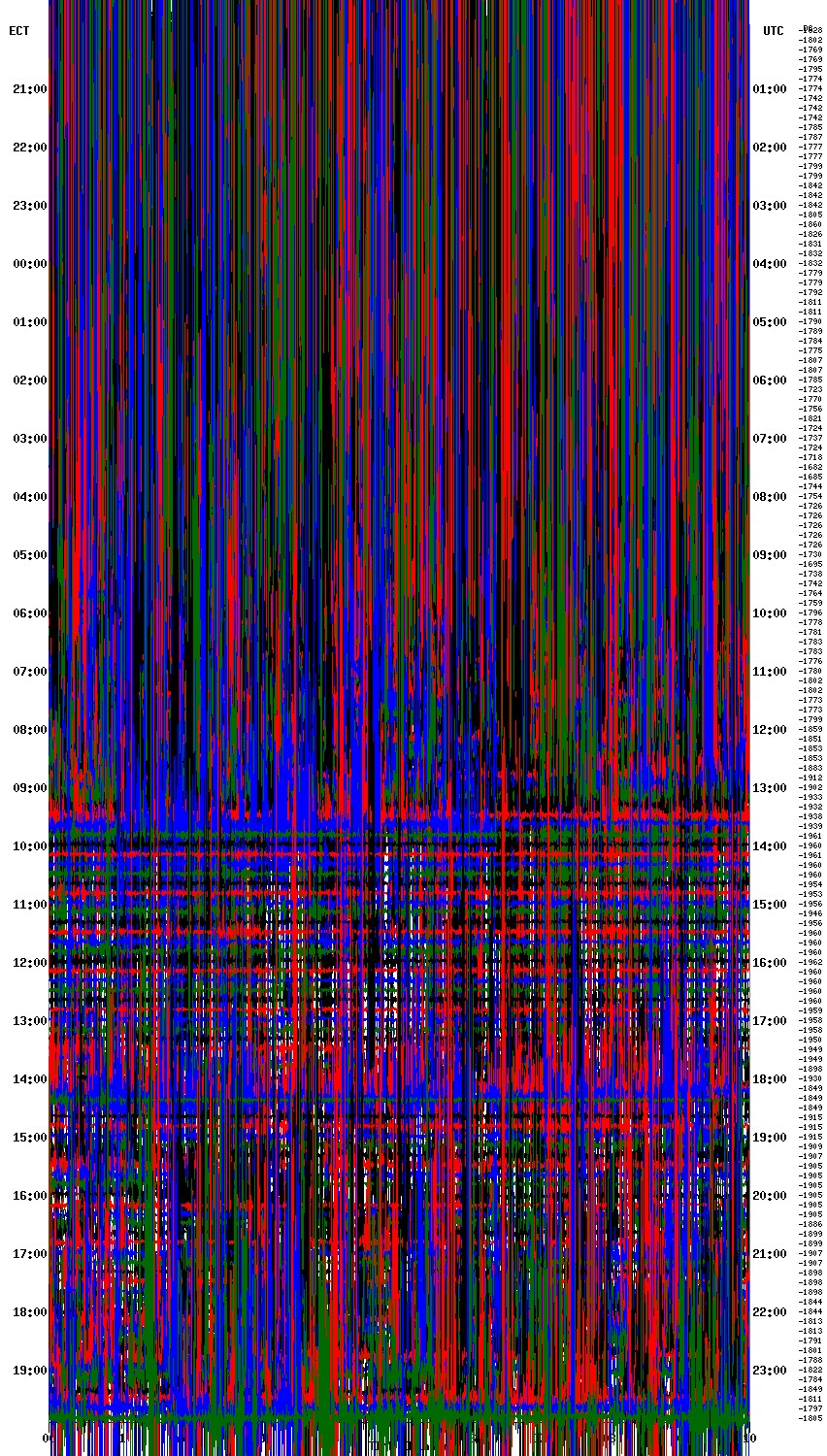Choose the 07:00 label on ECT axis
The height and width of the screenshot is (1456, 827).
pyautogui.click(x=30, y=672)
